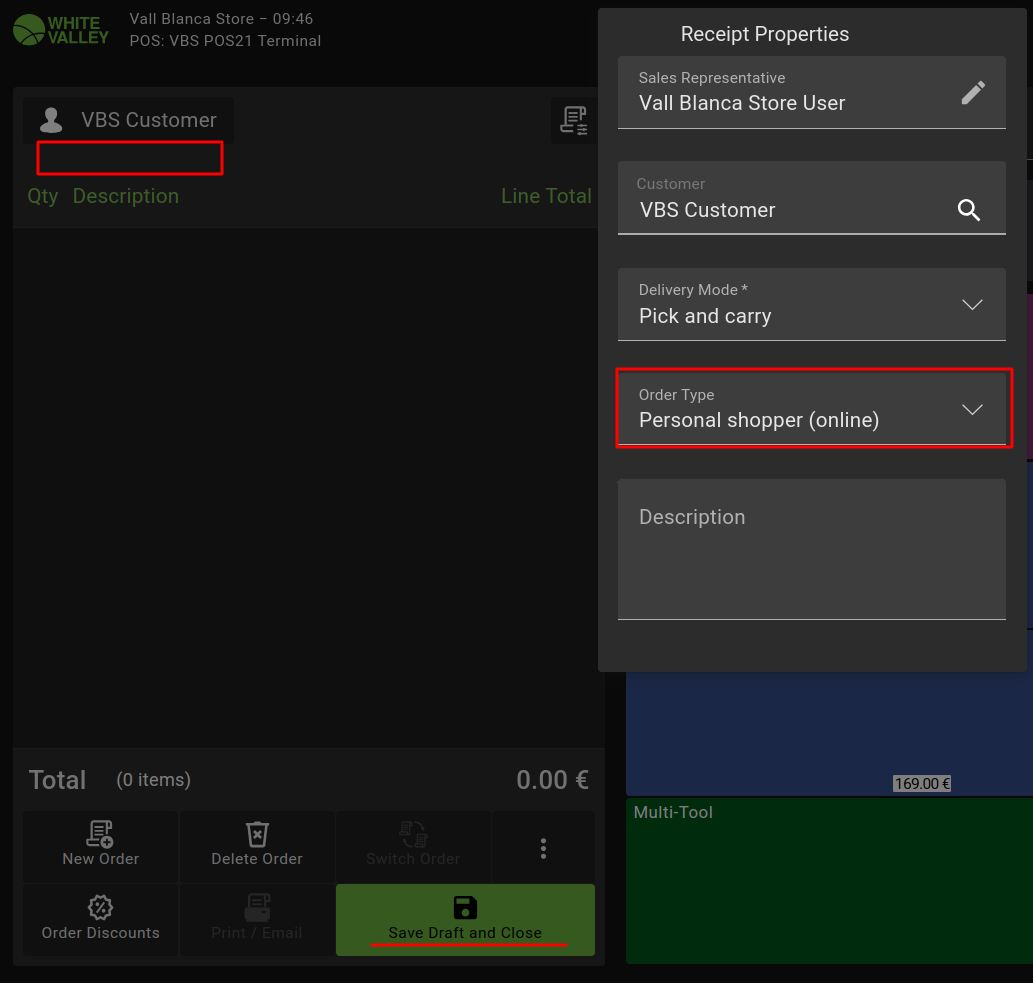Click Delete Order trash button
The height and width of the screenshot is (983, 1033).
pos(257,846)
